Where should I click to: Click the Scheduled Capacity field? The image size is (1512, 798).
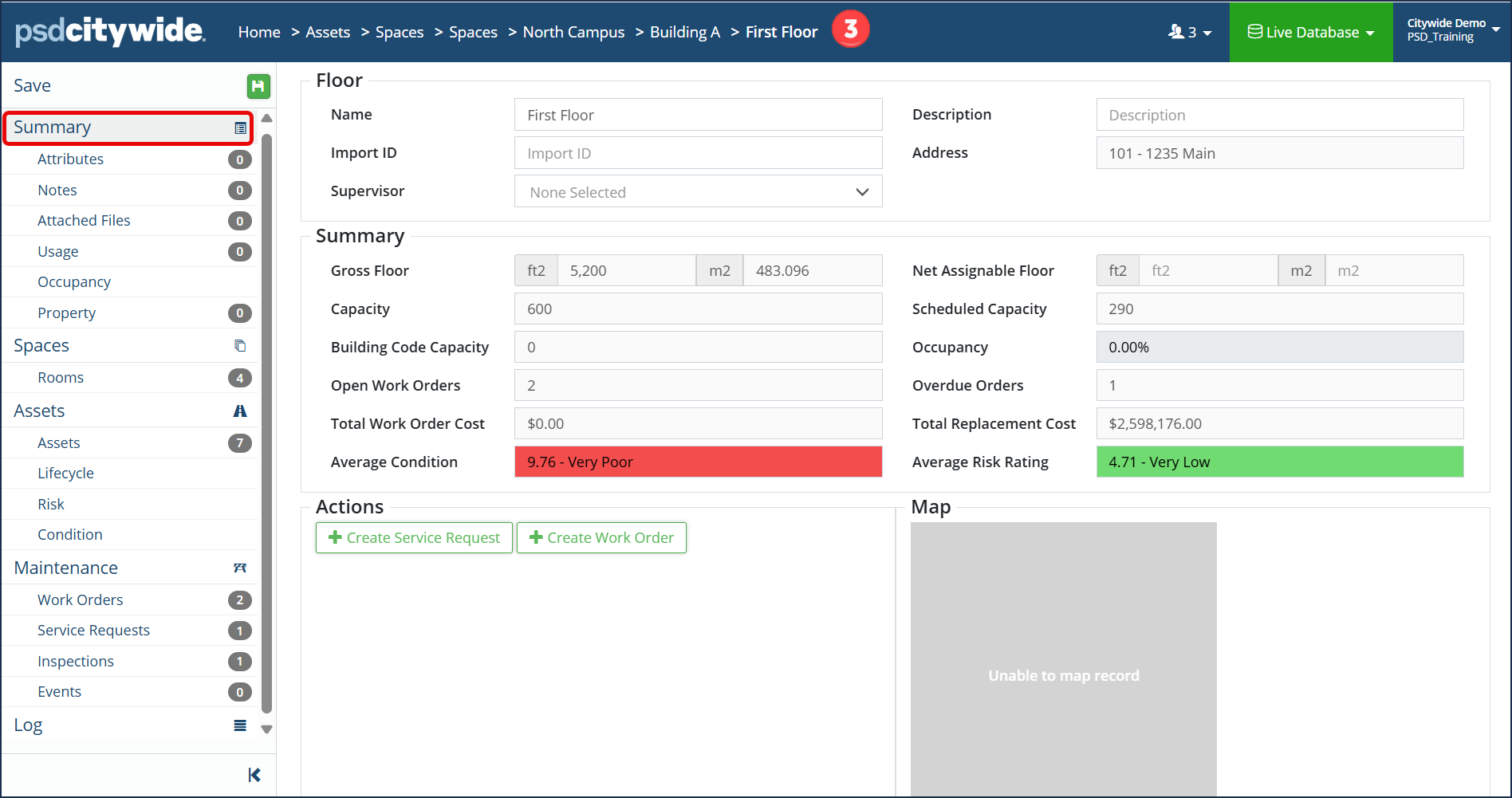[1280, 309]
